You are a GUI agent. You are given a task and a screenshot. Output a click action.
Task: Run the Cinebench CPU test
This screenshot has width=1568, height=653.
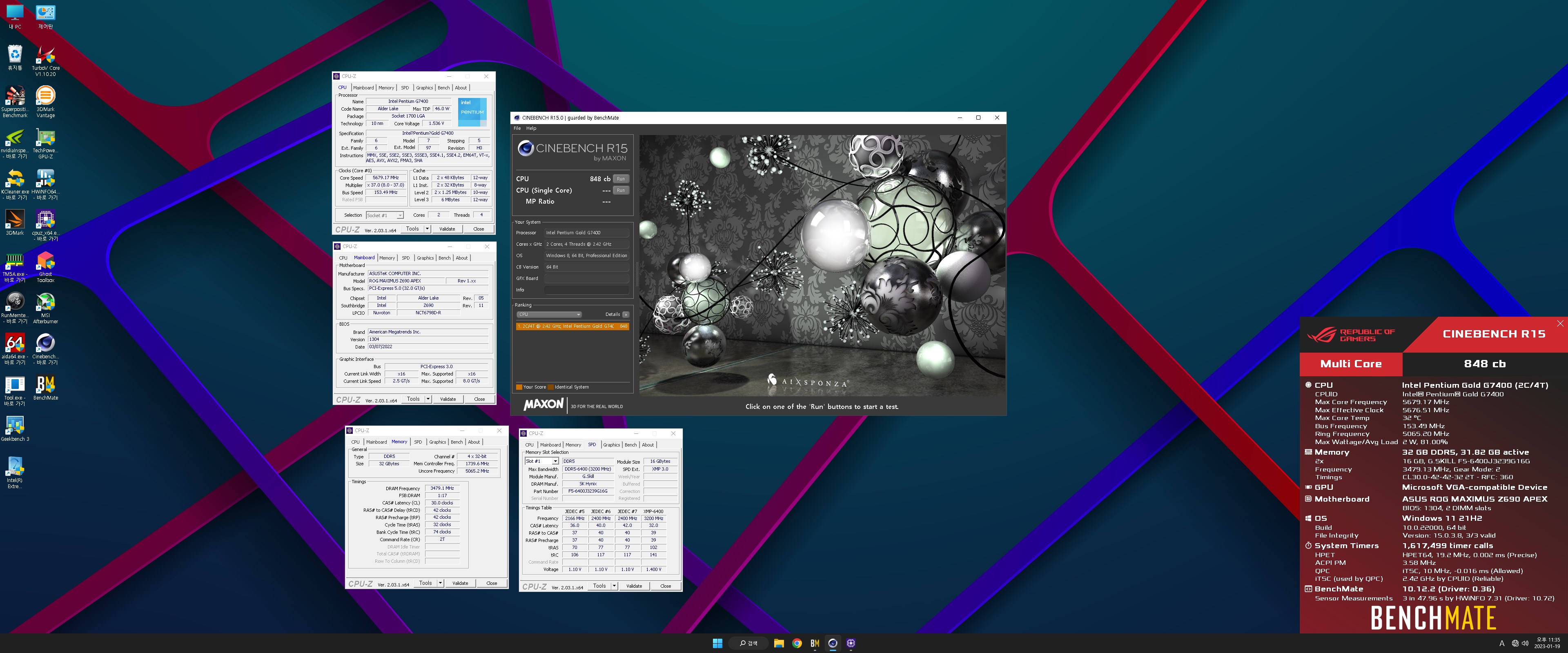[620, 179]
